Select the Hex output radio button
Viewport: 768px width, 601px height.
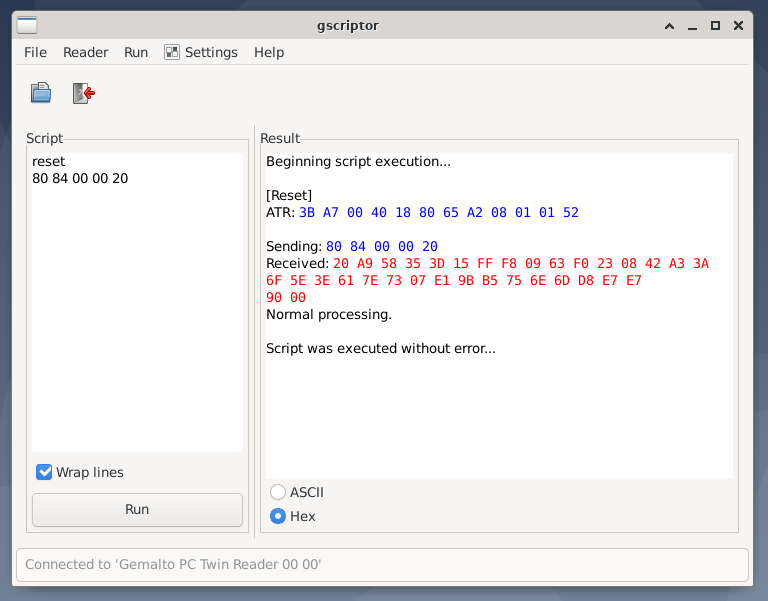coord(278,516)
